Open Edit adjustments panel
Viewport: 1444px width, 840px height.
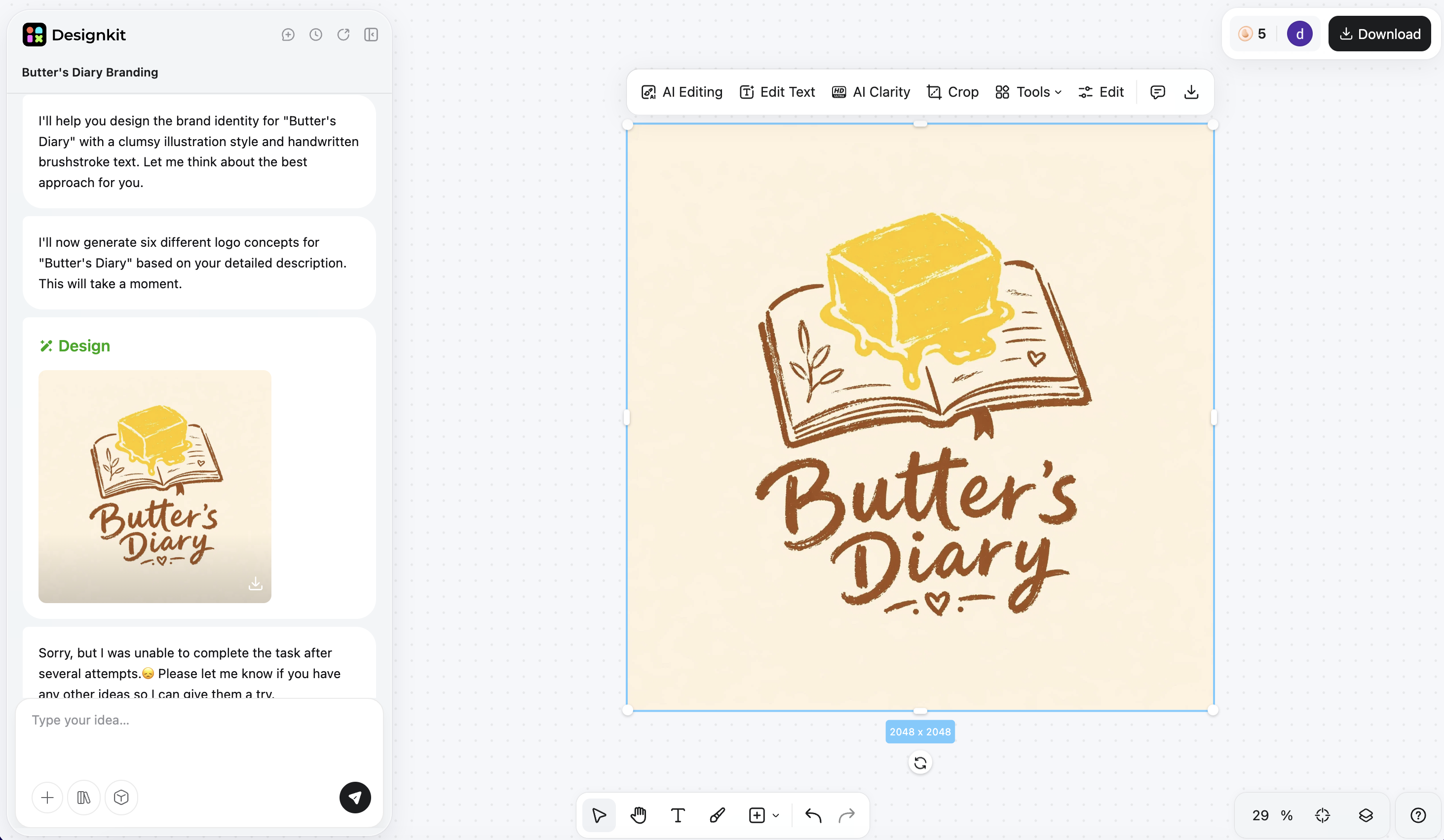[x=1101, y=92]
